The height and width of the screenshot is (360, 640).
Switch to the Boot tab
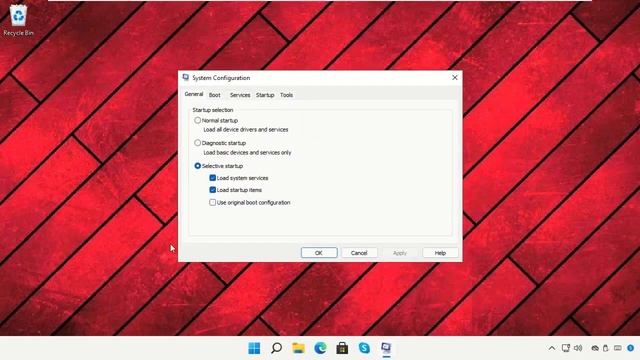pos(215,95)
